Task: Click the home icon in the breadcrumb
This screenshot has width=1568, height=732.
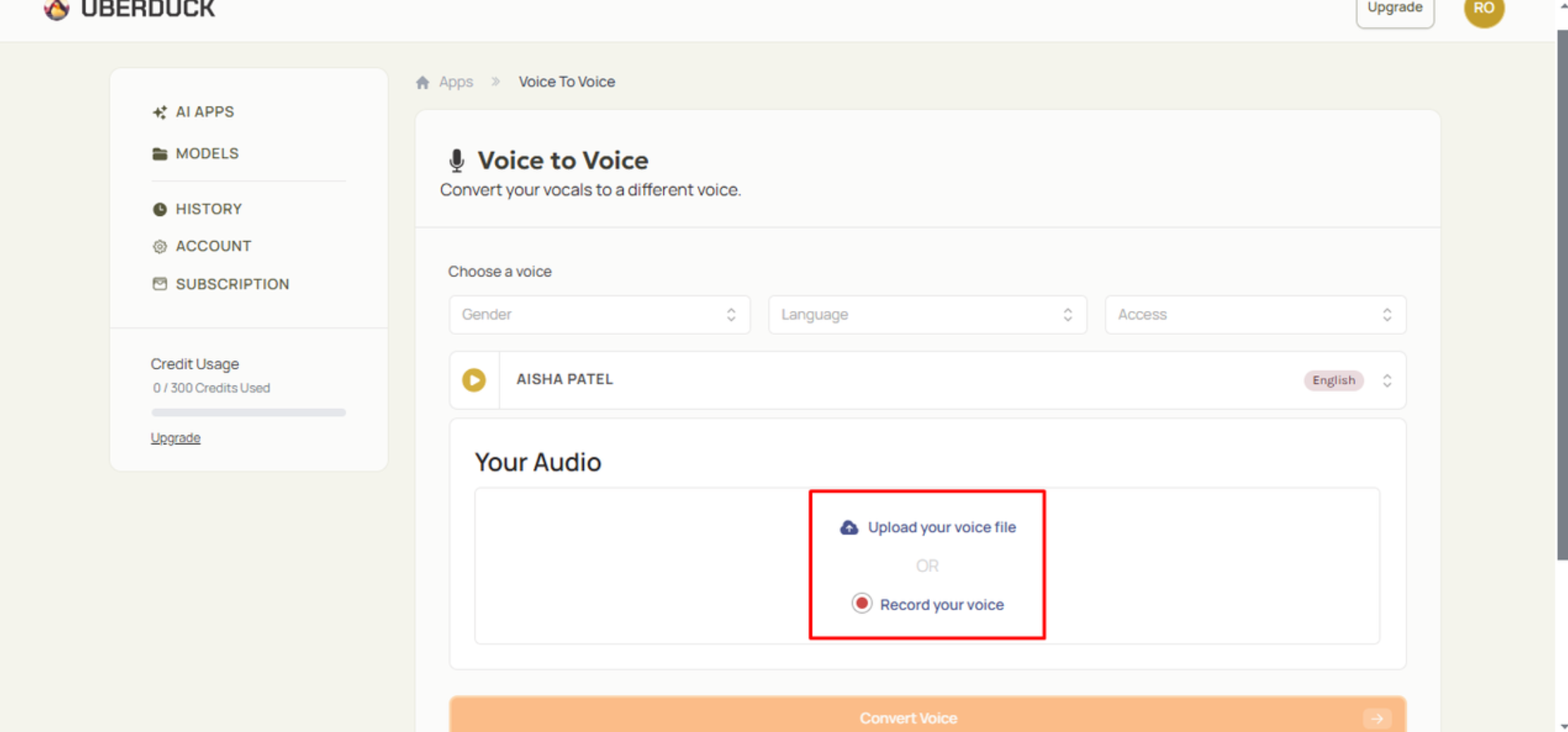Action: tap(422, 82)
